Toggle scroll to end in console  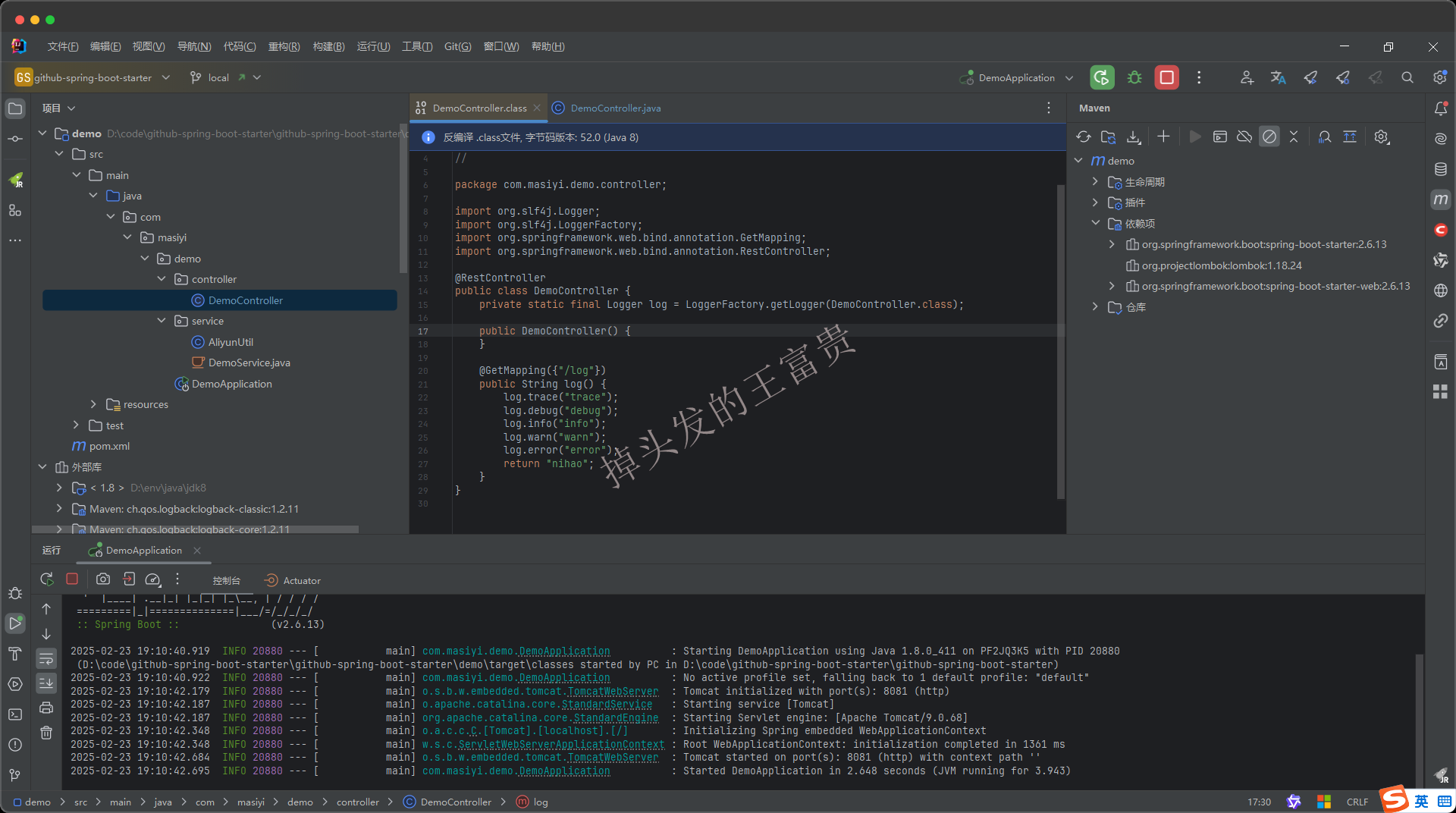(x=46, y=683)
